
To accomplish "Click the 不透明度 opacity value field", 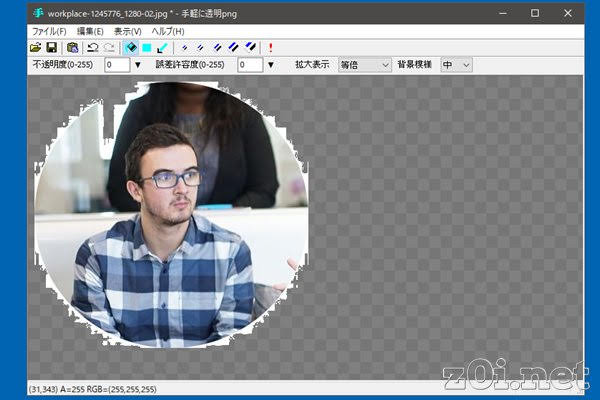I will point(117,65).
